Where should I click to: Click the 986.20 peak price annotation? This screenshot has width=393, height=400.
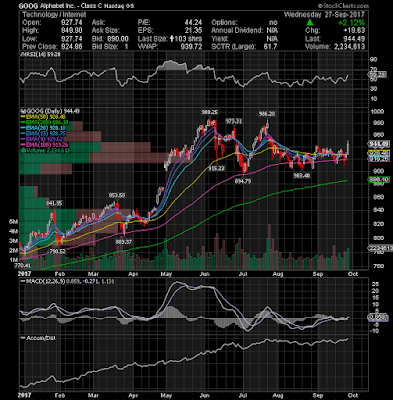point(267,114)
